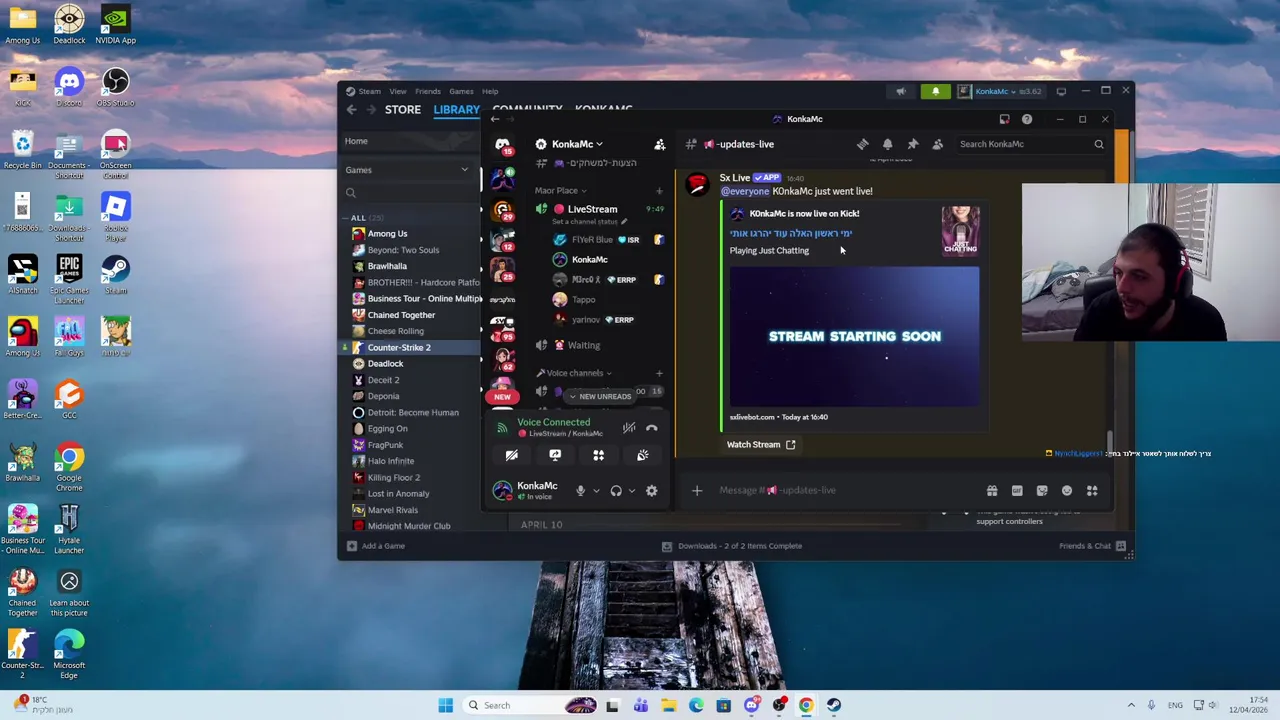
Task: Invite people icon next to KonkaMc server
Action: pos(660,144)
